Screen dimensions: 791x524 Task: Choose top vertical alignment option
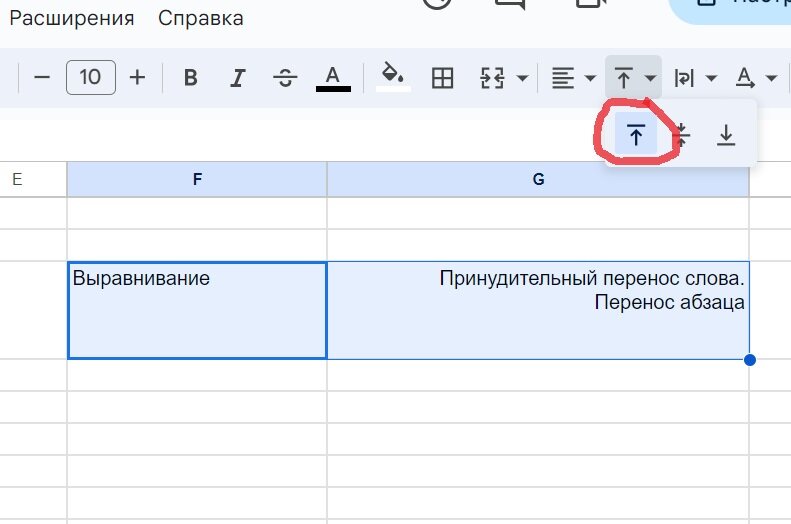click(x=636, y=135)
